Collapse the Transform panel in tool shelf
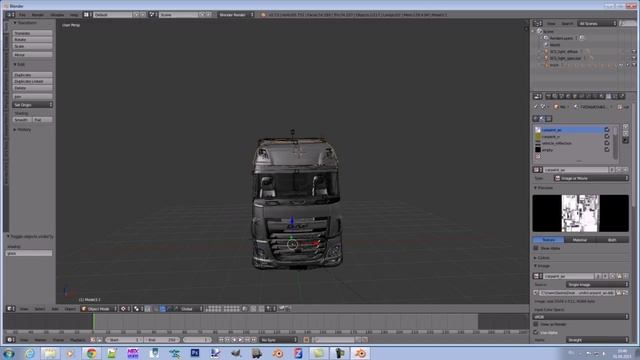640x360 pixels. coord(25,23)
